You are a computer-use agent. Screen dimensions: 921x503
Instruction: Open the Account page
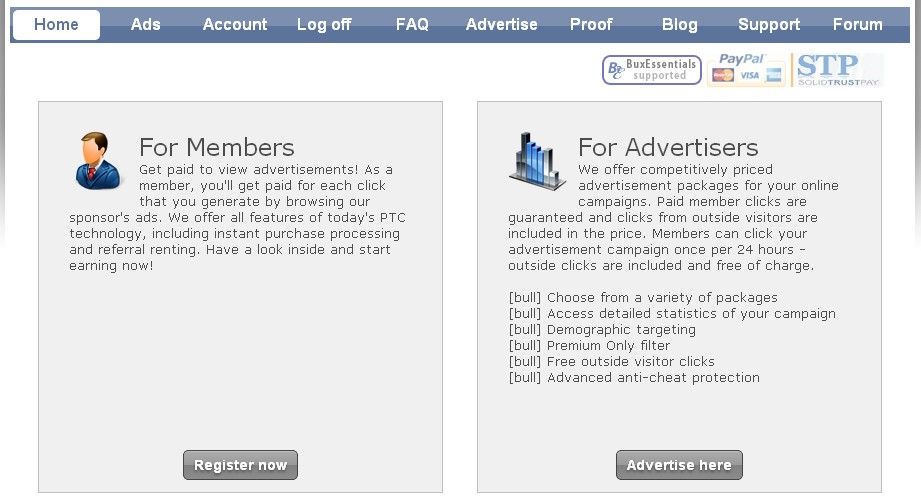(235, 25)
